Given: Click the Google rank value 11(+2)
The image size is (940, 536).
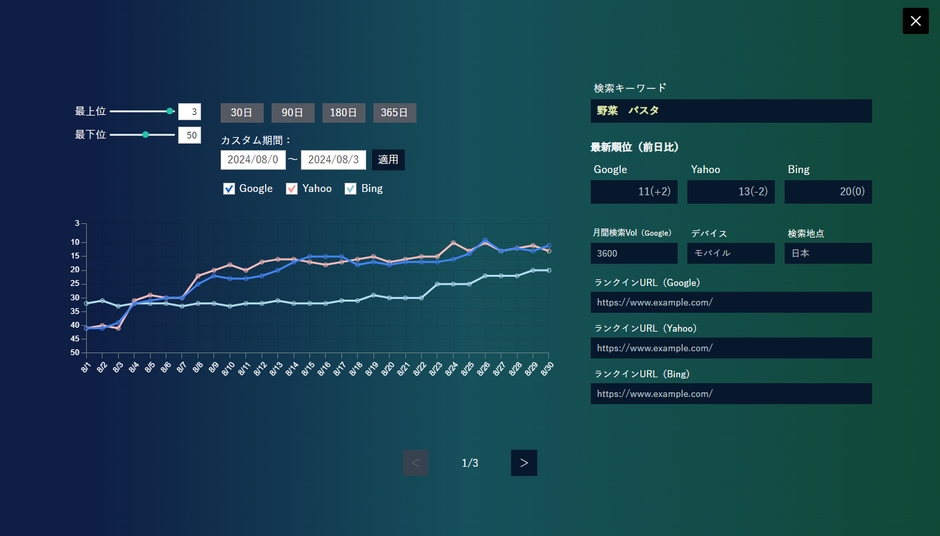Looking at the screenshot, I should [x=634, y=192].
